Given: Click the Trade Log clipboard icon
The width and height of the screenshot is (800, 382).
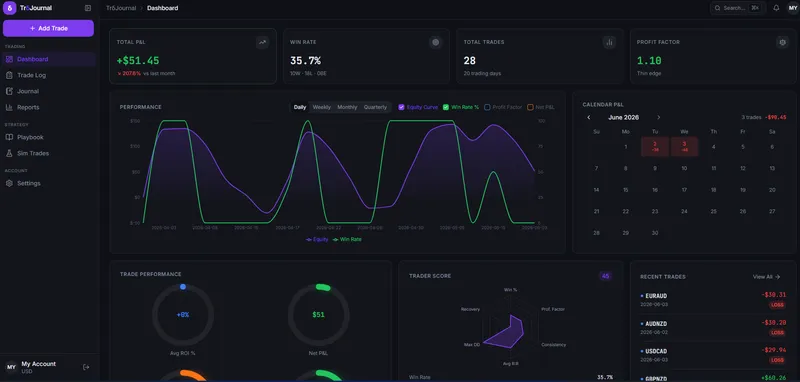Looking at the screenshot, I should pos(9,75).
